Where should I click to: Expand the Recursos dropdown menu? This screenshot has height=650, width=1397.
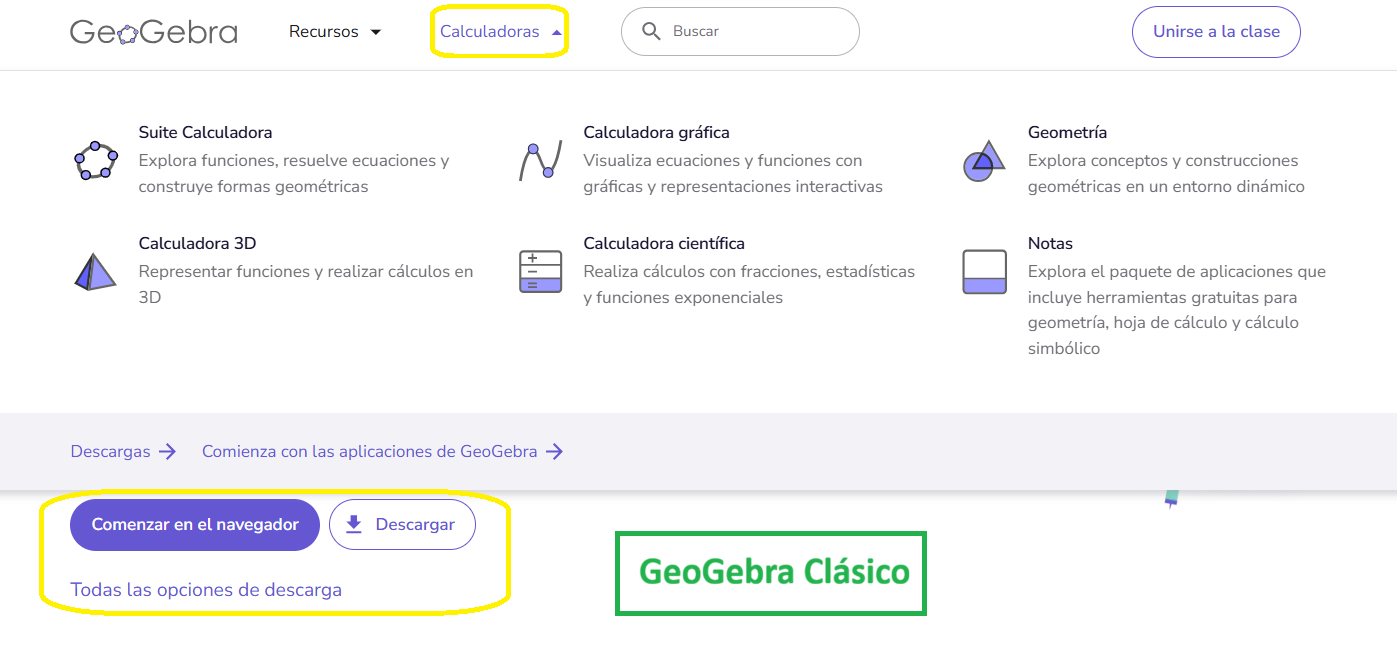pyautogui.click(x=335, y=32)
